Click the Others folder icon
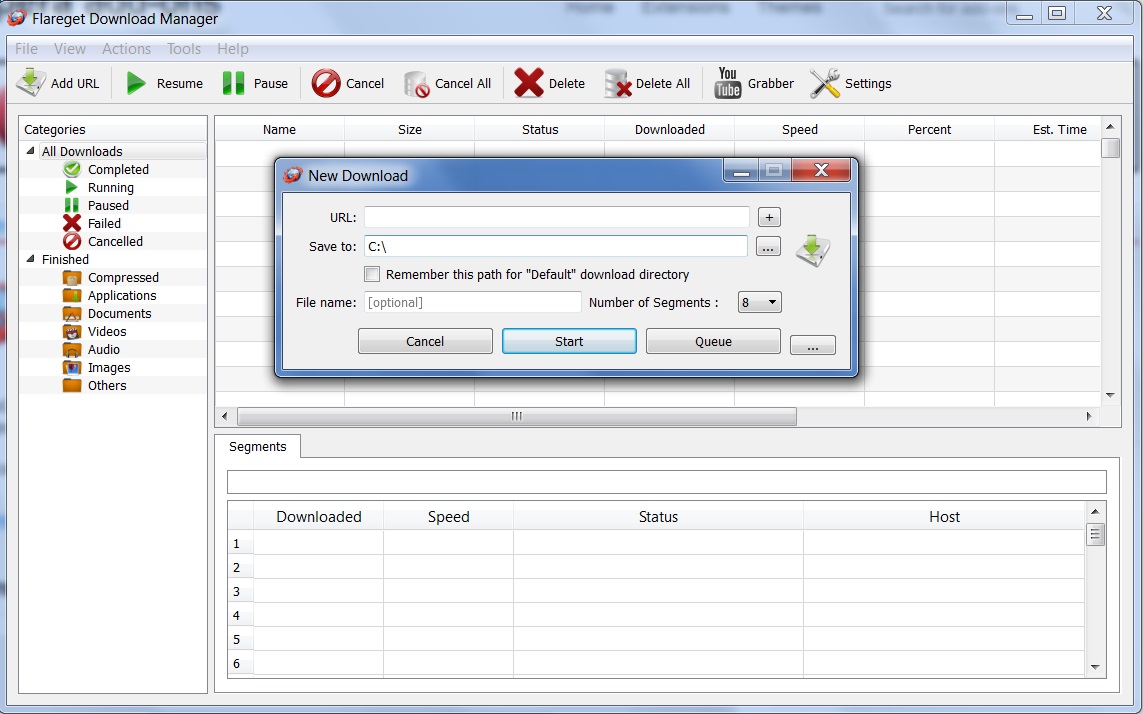 [71, 385]
